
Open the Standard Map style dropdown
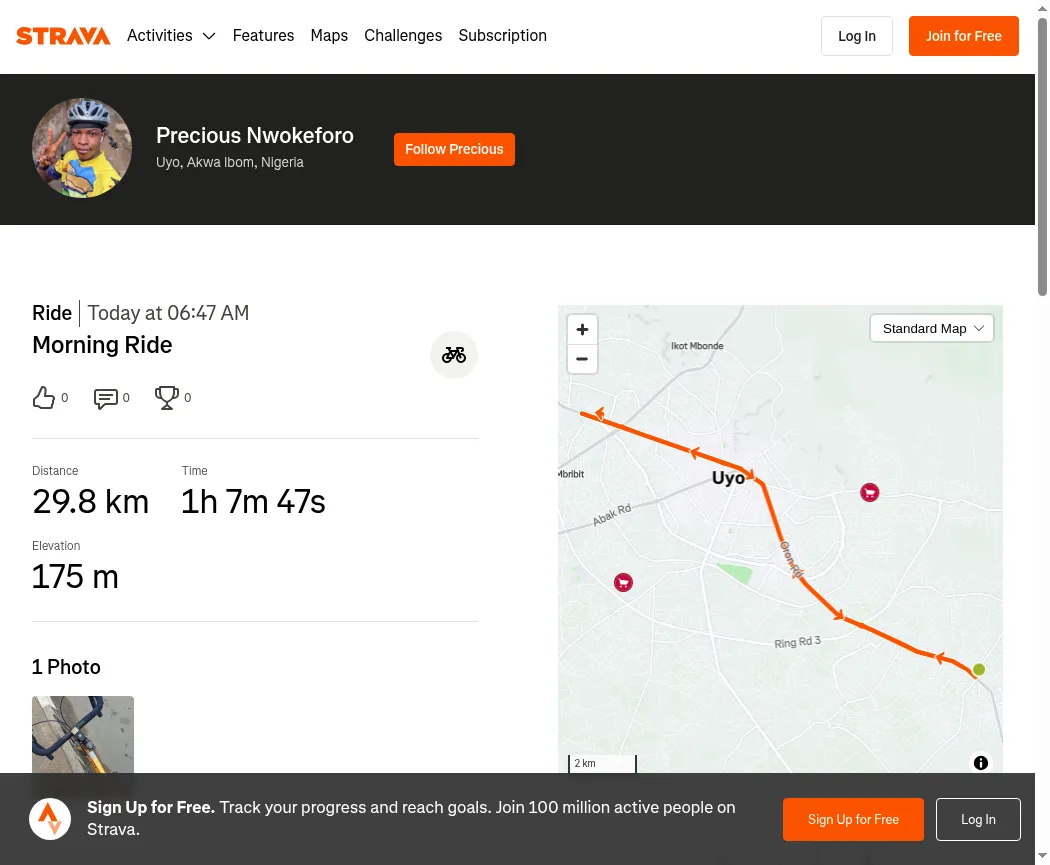pyautogui.click(x=931, y=329)
